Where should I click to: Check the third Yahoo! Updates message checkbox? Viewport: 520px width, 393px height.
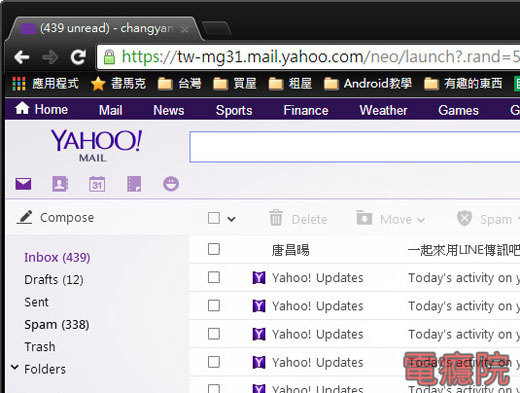(x=214, y=334)
